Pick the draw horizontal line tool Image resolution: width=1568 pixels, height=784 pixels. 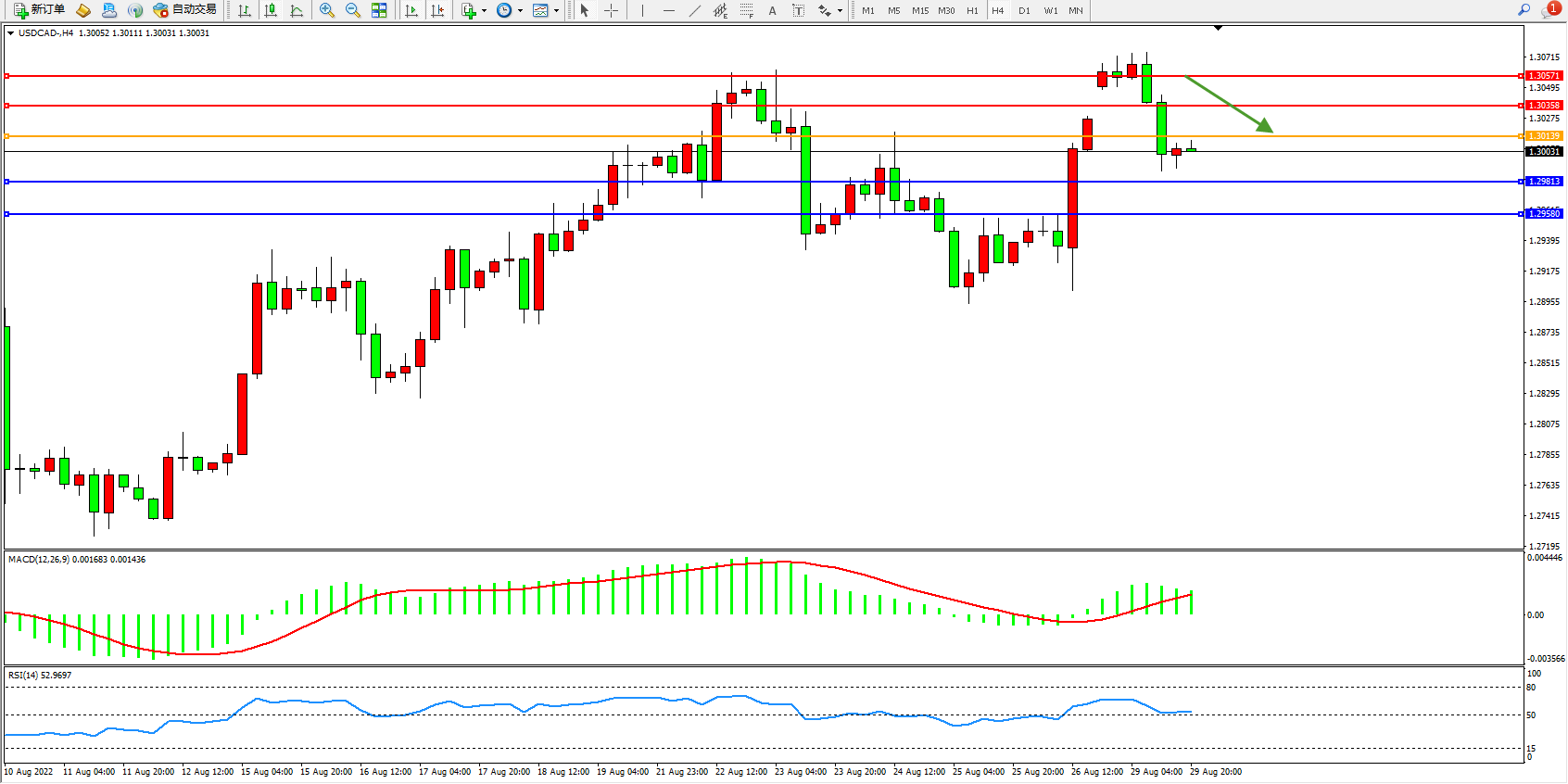click(x=668, y=10)
